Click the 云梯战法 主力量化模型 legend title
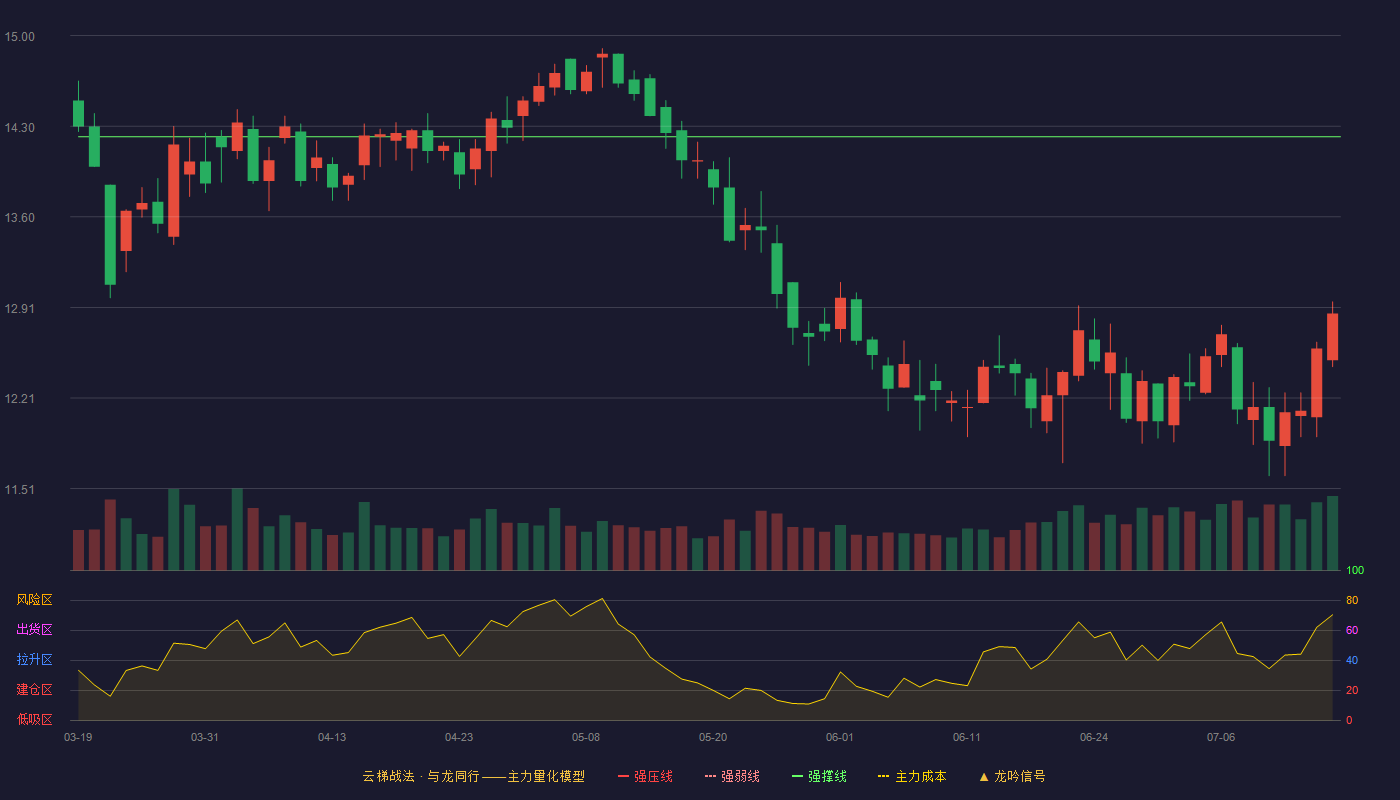 (473, 776)
